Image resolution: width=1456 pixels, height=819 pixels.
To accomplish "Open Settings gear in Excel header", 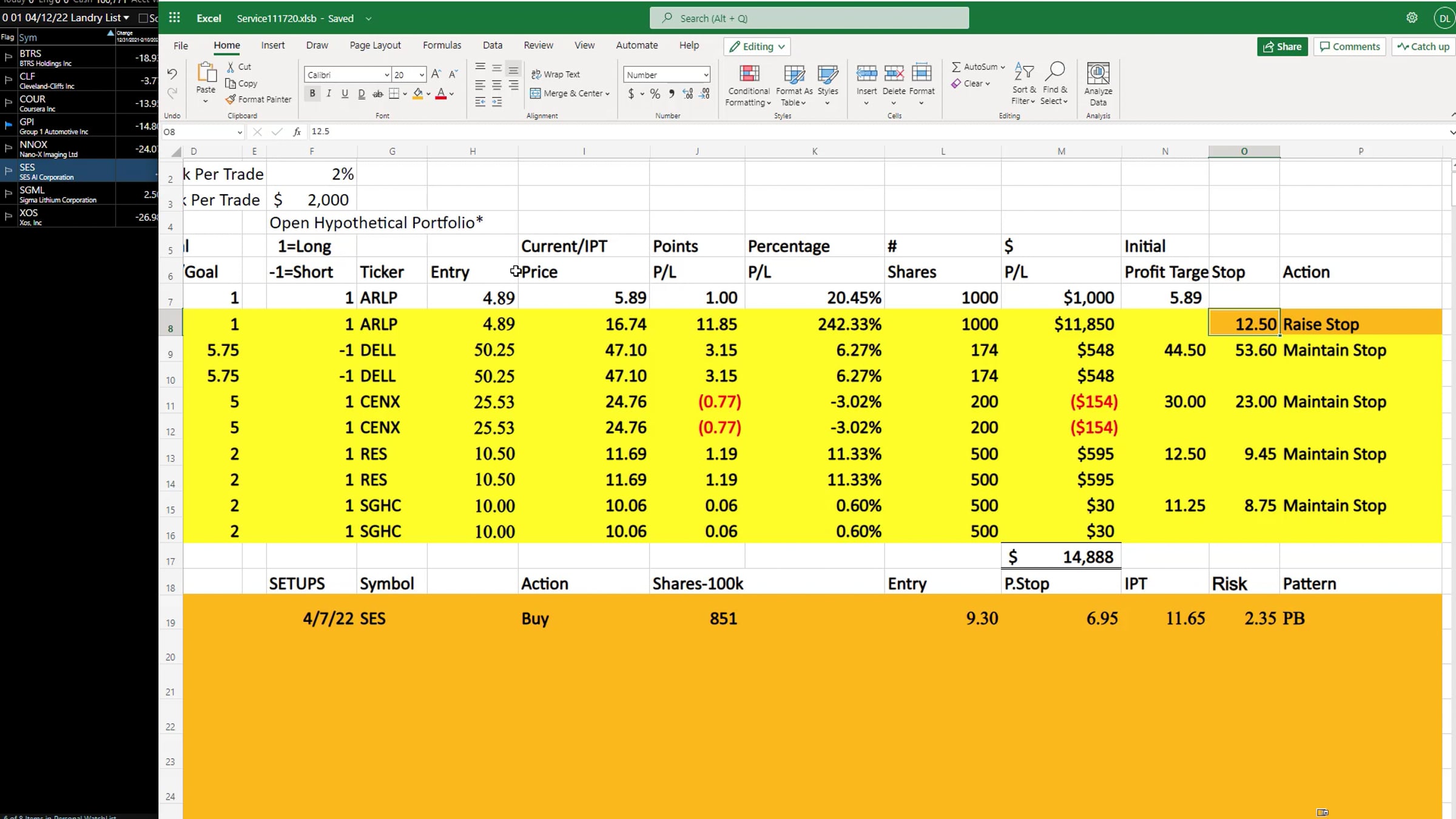I will click(1412, 18).
